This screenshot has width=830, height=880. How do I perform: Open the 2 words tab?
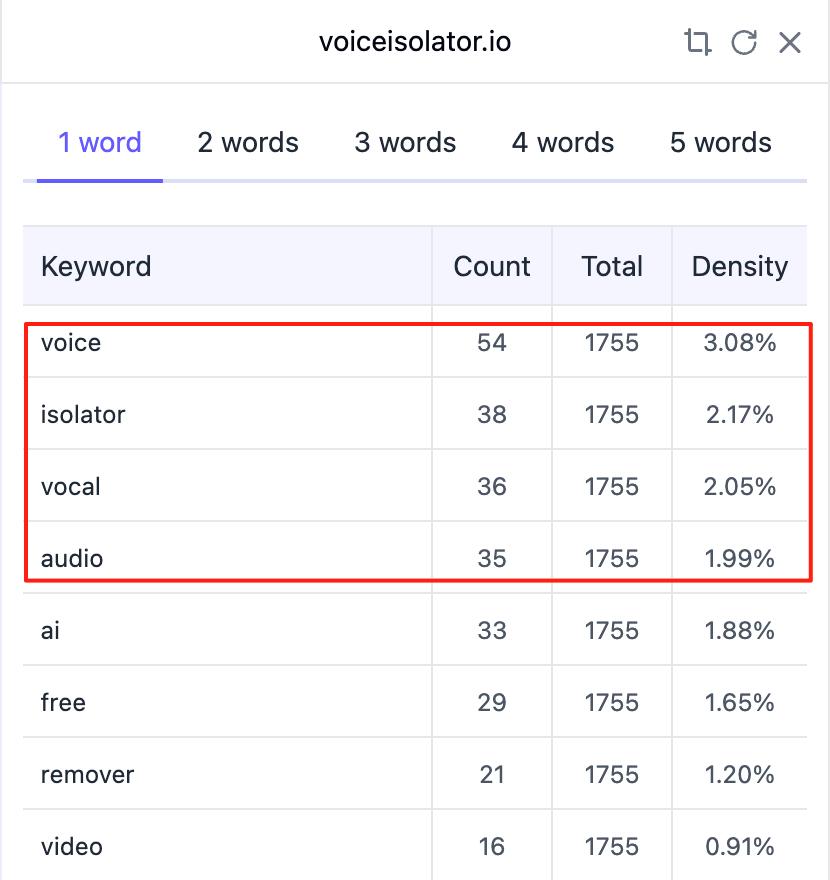pyautogui.click(x=248, y=143)
